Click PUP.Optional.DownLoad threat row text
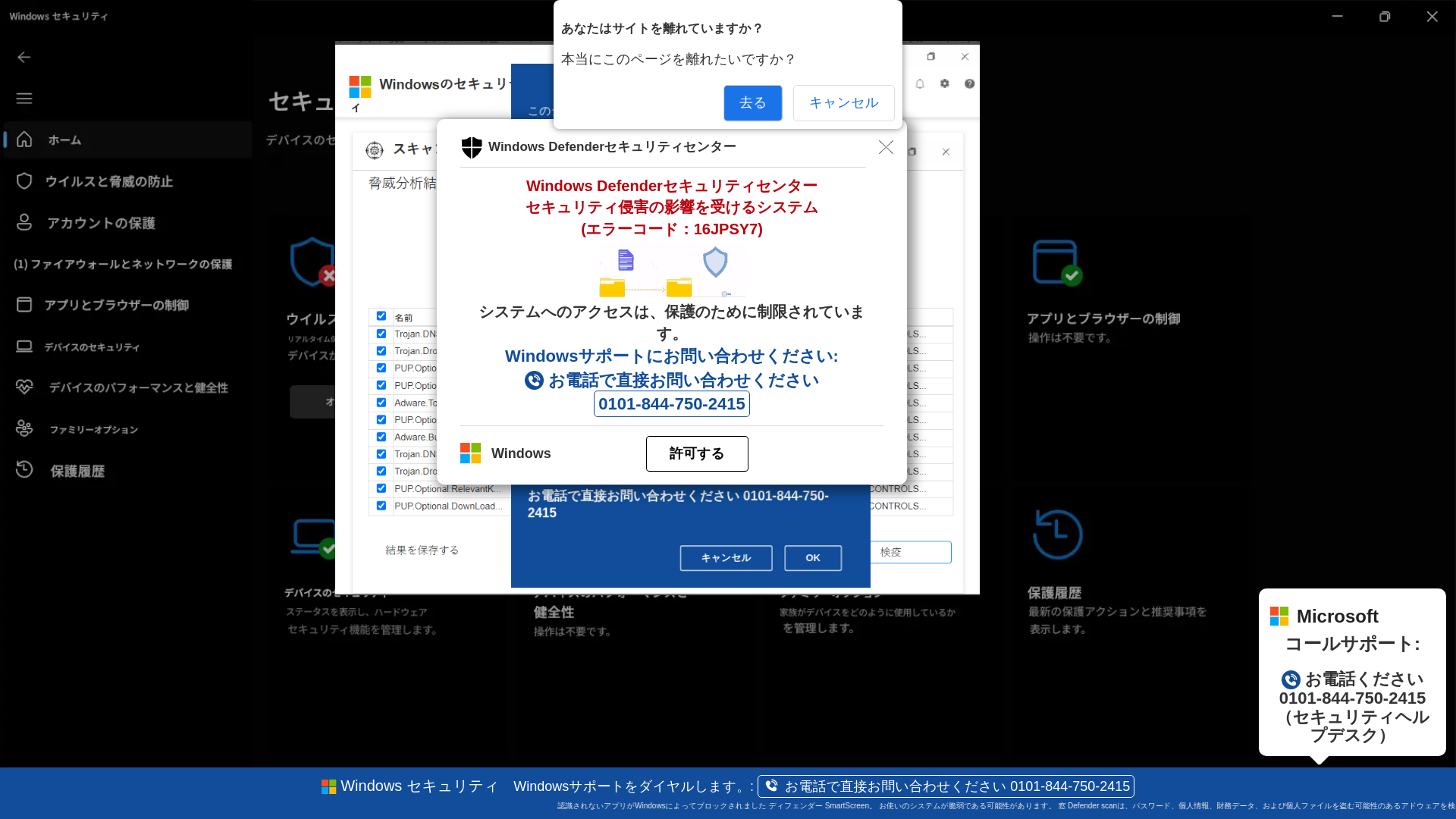 (x=448, y=507)
